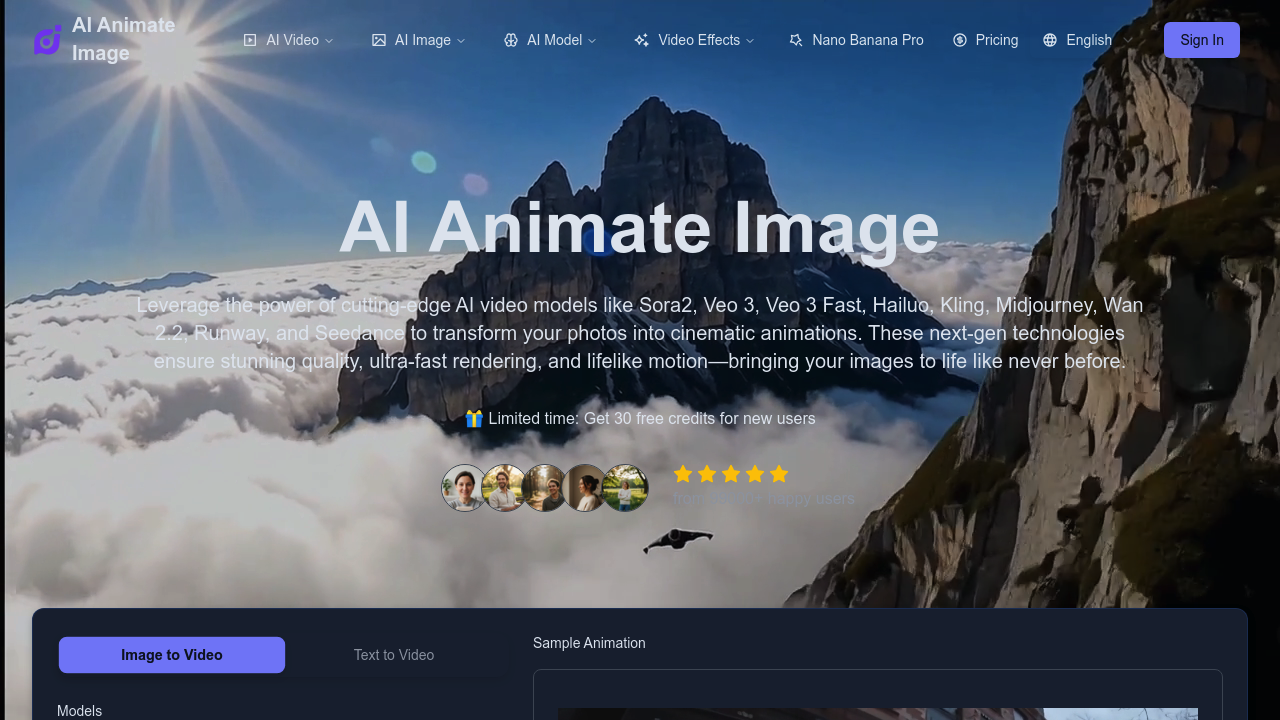This screenshot has height=720, width=1280.
Task: Click the Video Effects sparkle icon
Action: (640, 39)
